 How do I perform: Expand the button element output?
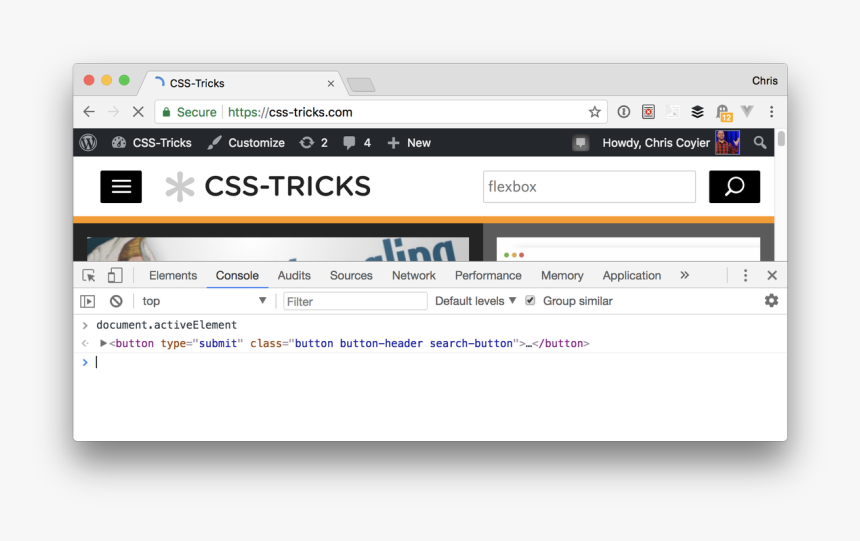[103, 343]
